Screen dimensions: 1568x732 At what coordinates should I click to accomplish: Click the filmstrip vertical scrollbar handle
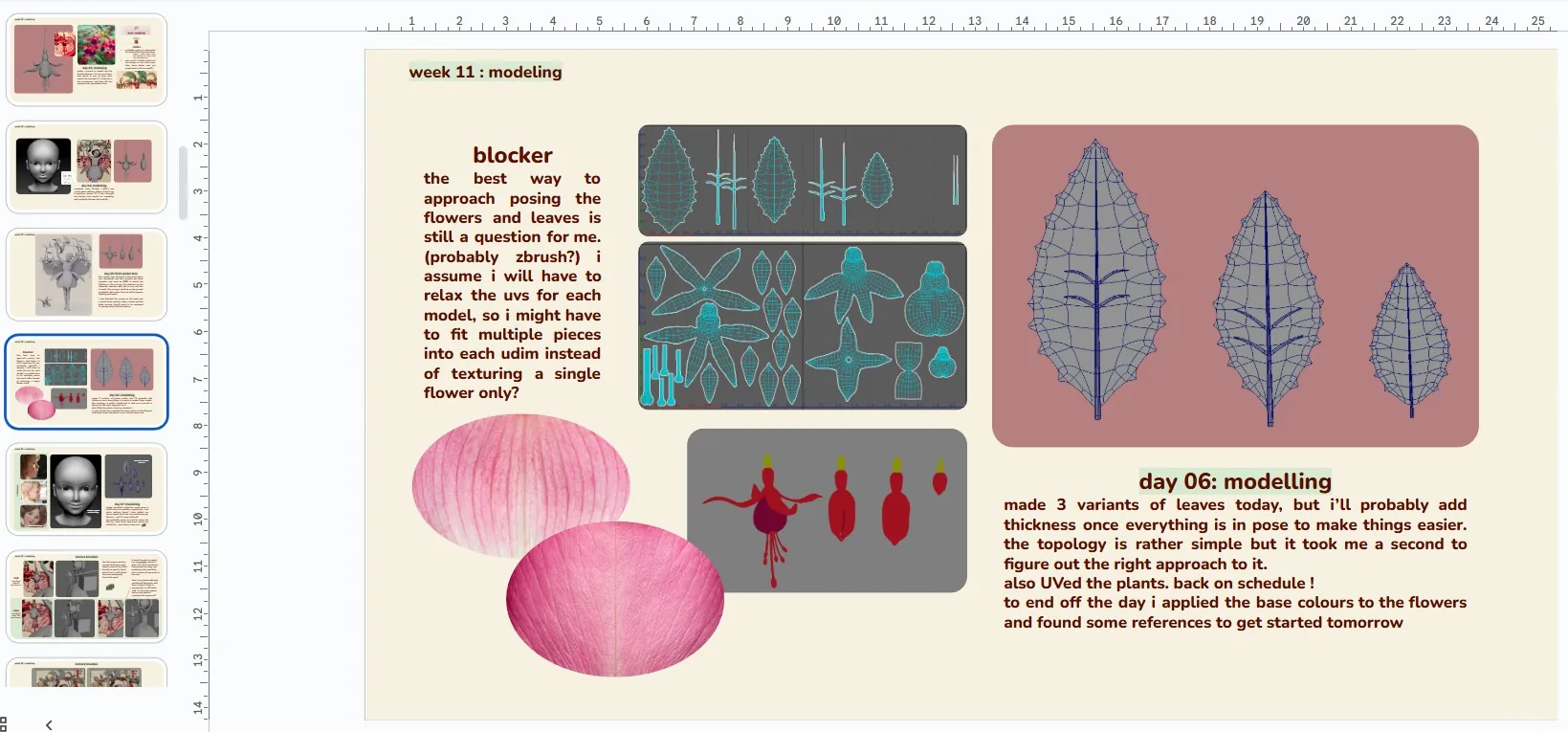pyautogui.click(x=183, y=183)
